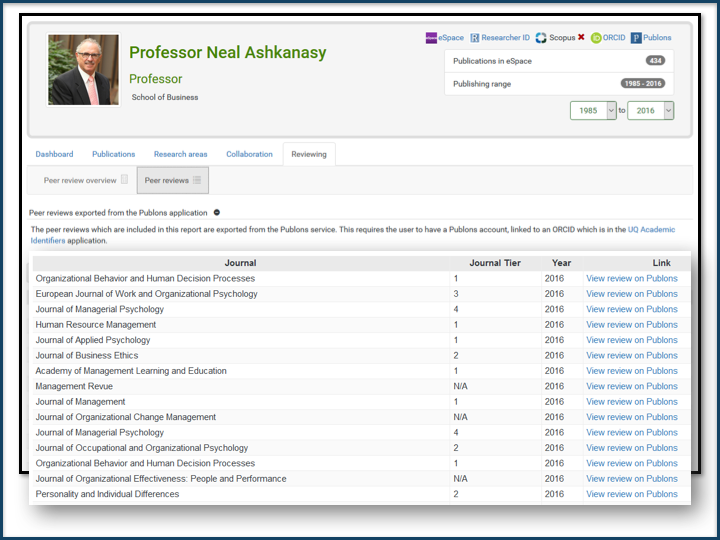View review for Management Revue

click(x=632, y=386)
